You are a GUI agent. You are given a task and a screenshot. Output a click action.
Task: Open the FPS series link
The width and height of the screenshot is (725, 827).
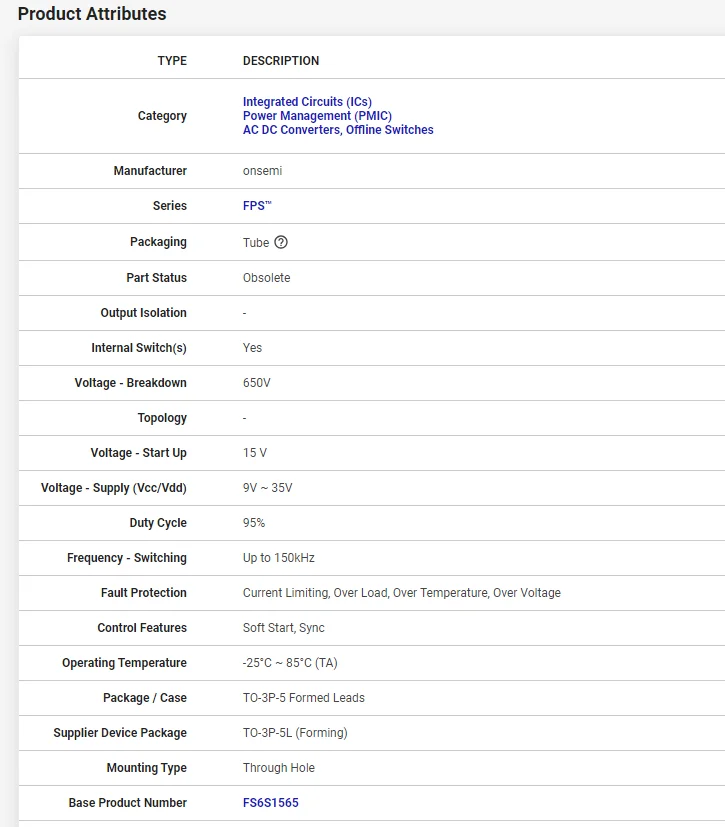click(x=257, y=206)
